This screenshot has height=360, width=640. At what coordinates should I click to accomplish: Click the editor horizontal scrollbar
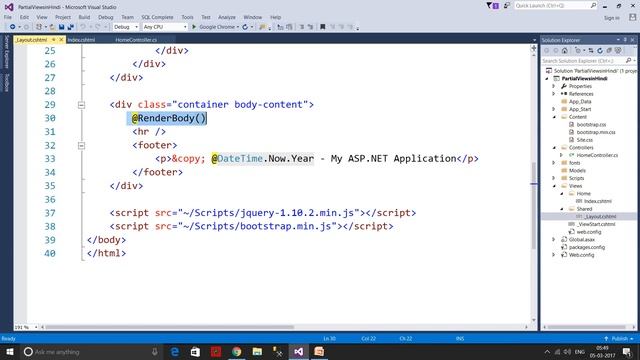click(x=169, y=327)
